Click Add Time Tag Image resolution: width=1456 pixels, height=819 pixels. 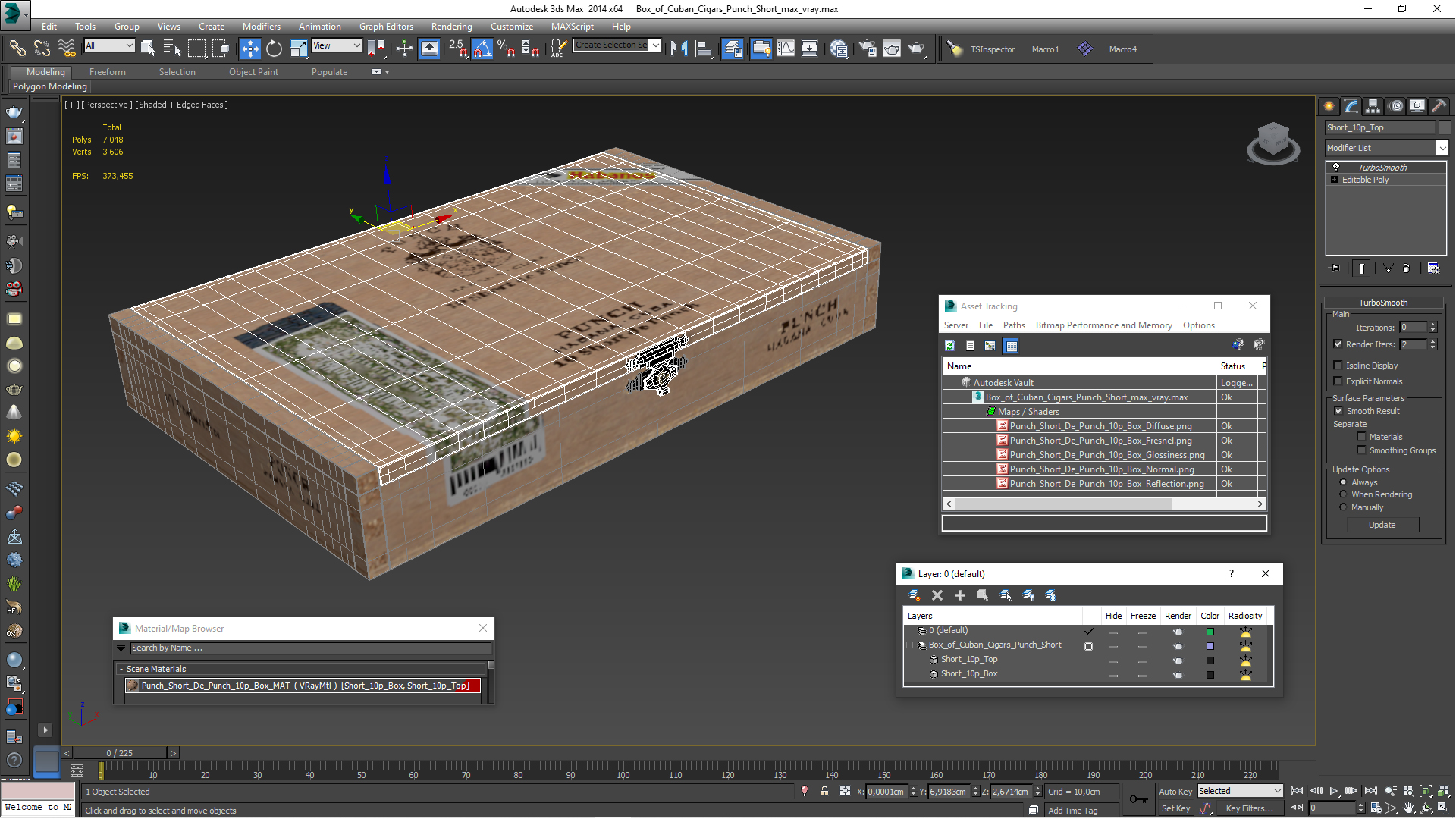(1072, 810)
